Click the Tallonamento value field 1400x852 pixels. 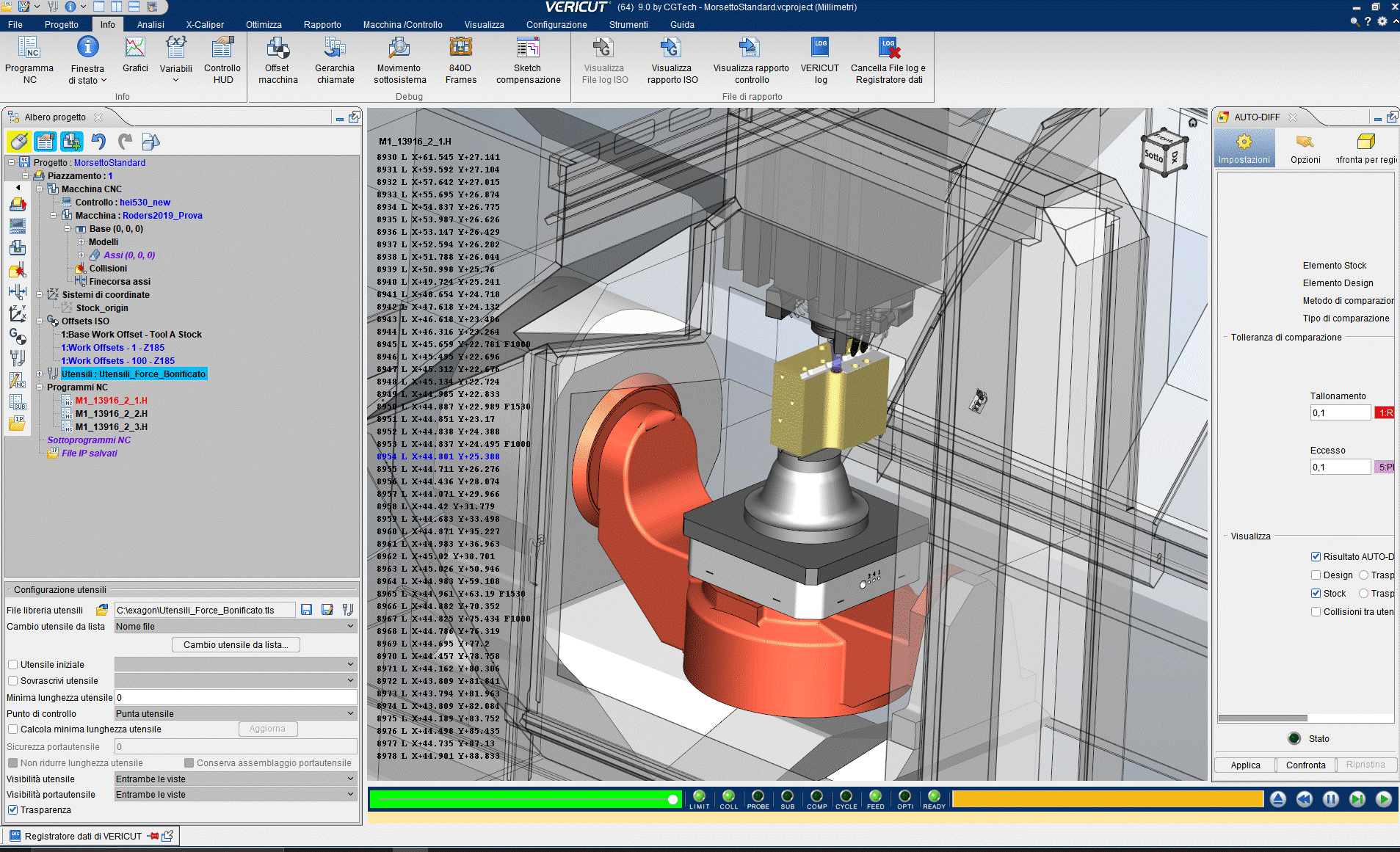click(1341, 413)
